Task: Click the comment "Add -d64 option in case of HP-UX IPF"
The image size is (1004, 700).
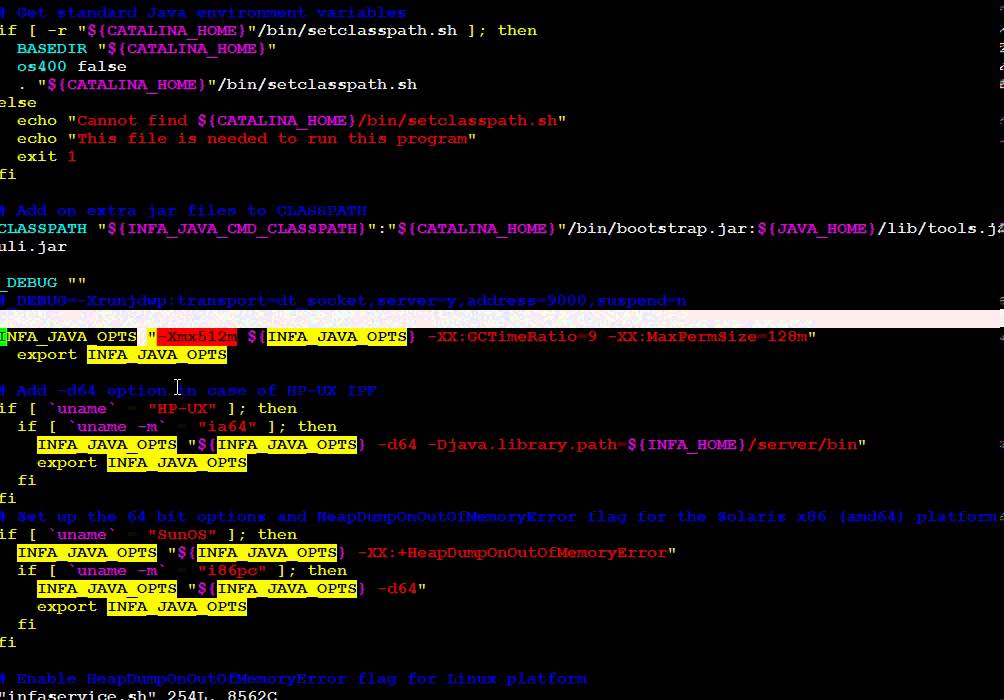Action: (x=189, y=391)
